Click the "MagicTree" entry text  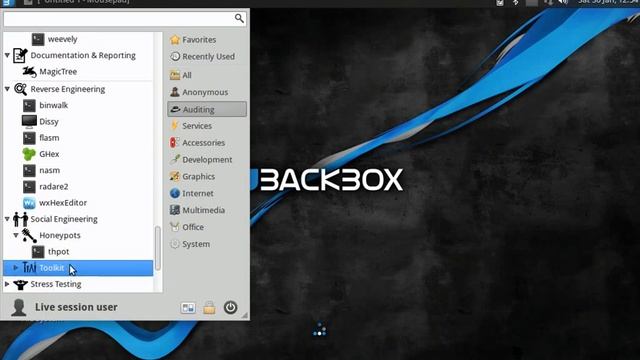click(x=58, y=72)
